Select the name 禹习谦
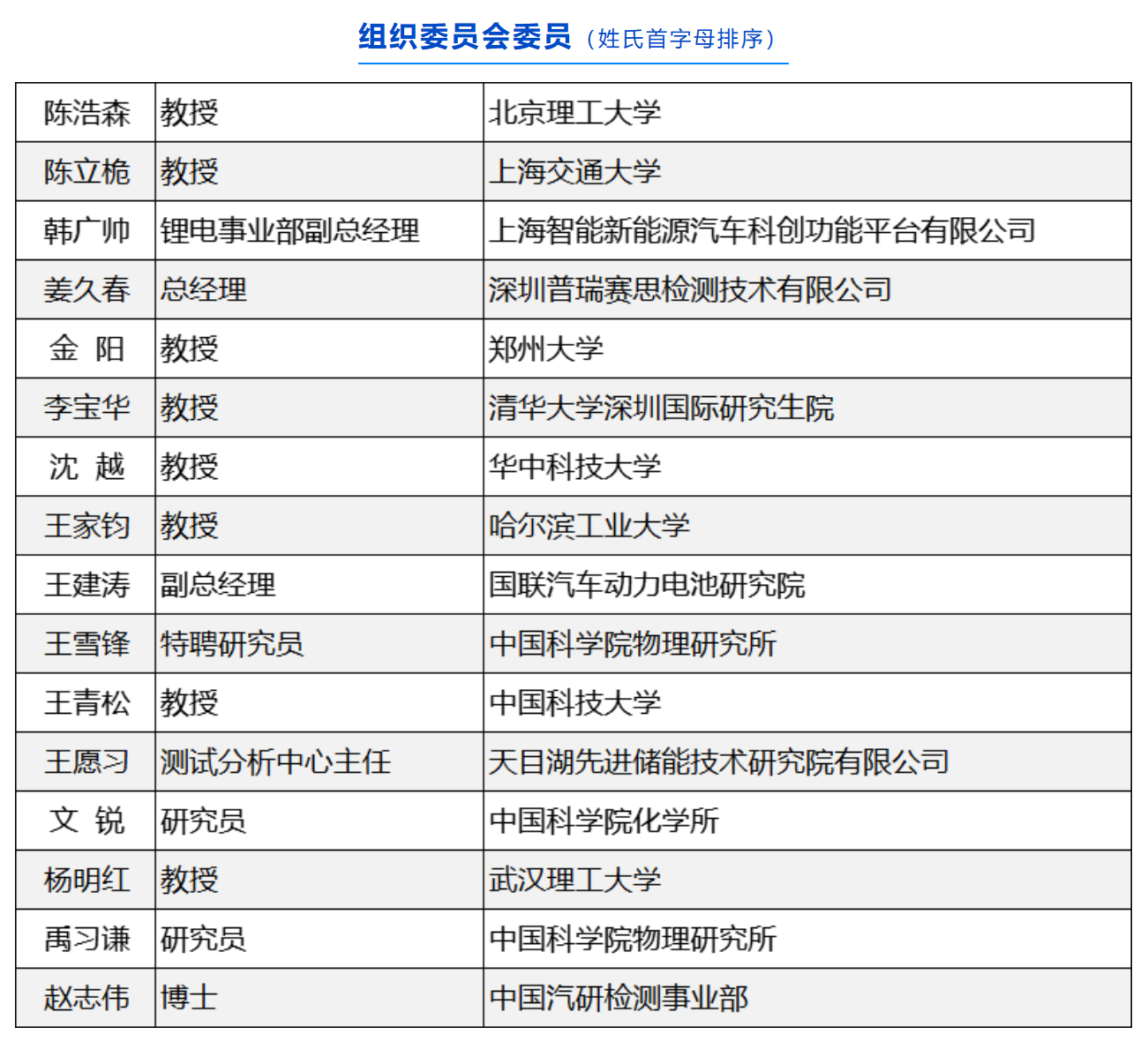The width and height of the screenshot is (1148, 1042). pos(86,941)
